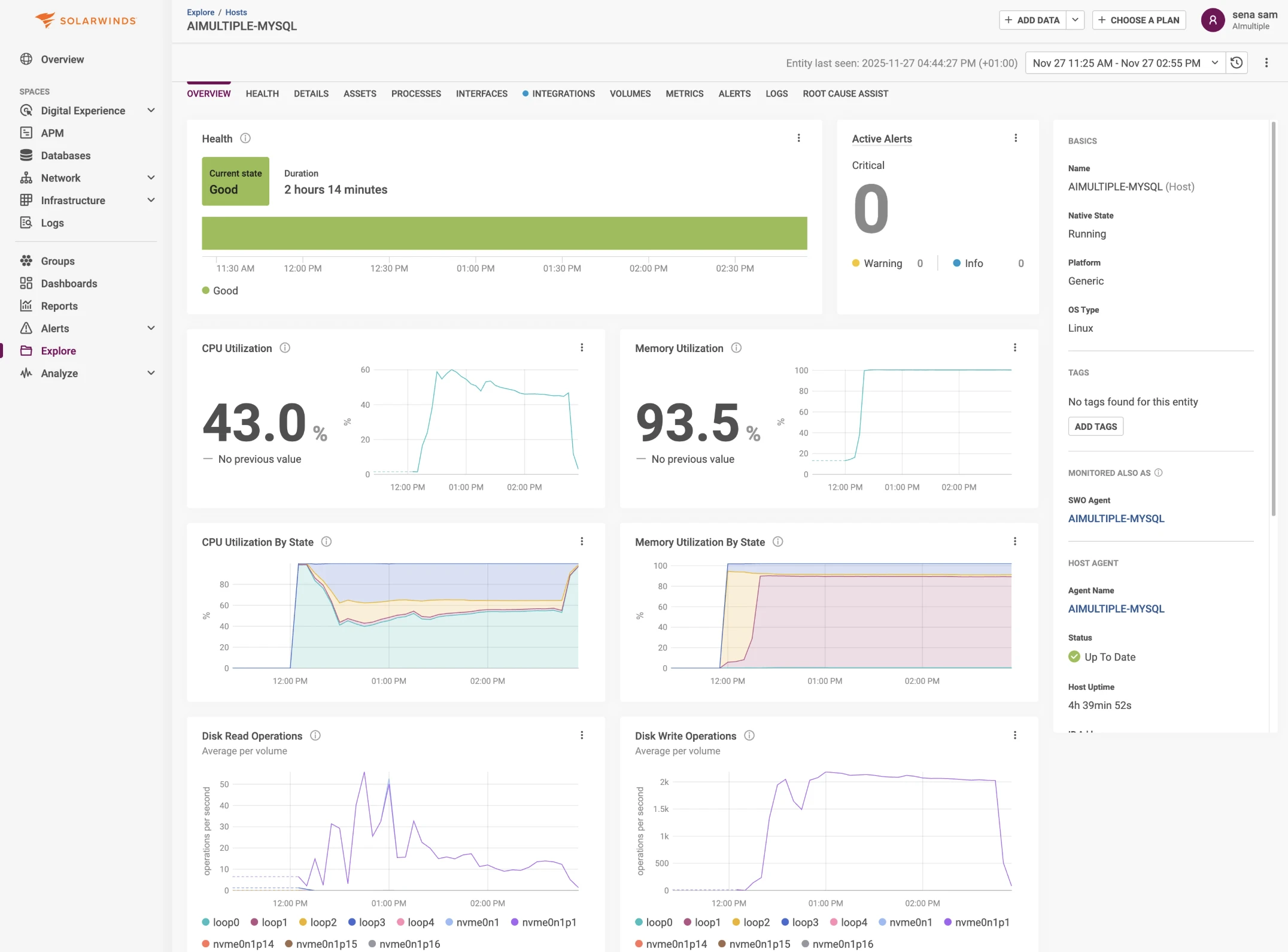Open Disk Read Operations kebab menu
The width and height of the screenshot is (1288, 952).
point(582,735)
